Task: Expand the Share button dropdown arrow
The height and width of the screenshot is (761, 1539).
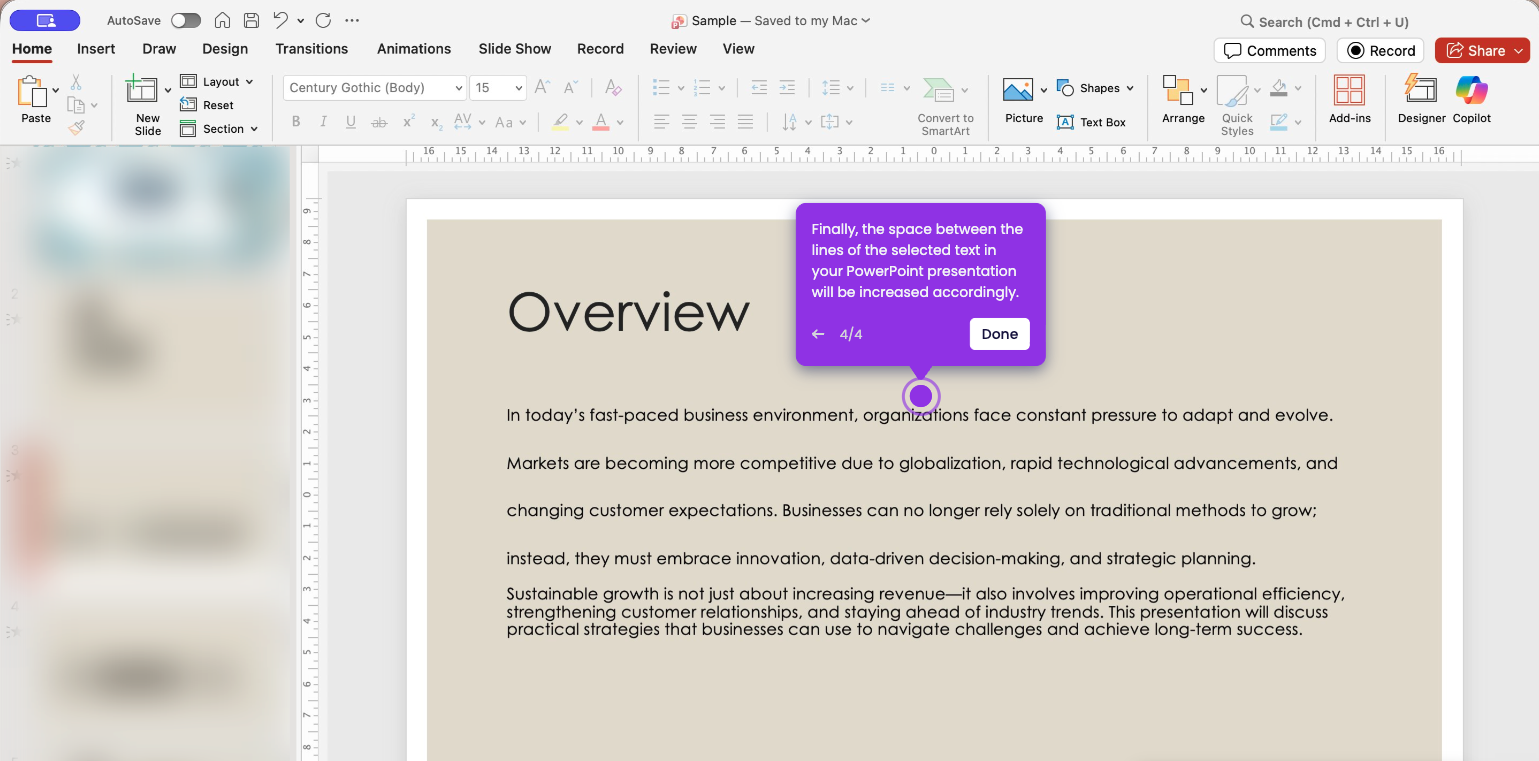Action: click(1520, 51)
